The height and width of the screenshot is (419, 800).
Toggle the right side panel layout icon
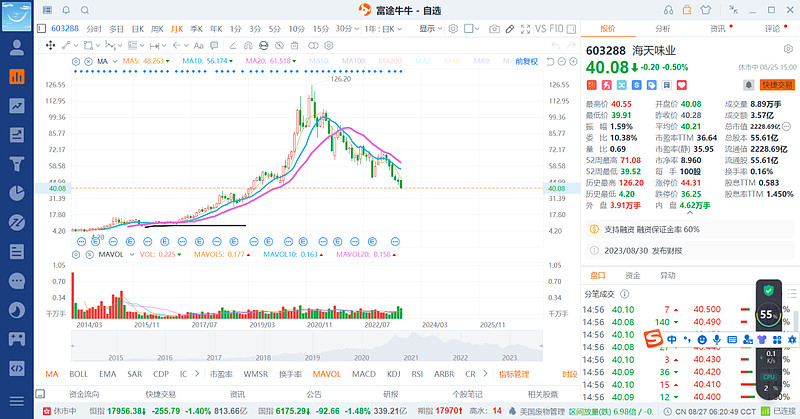571,29
